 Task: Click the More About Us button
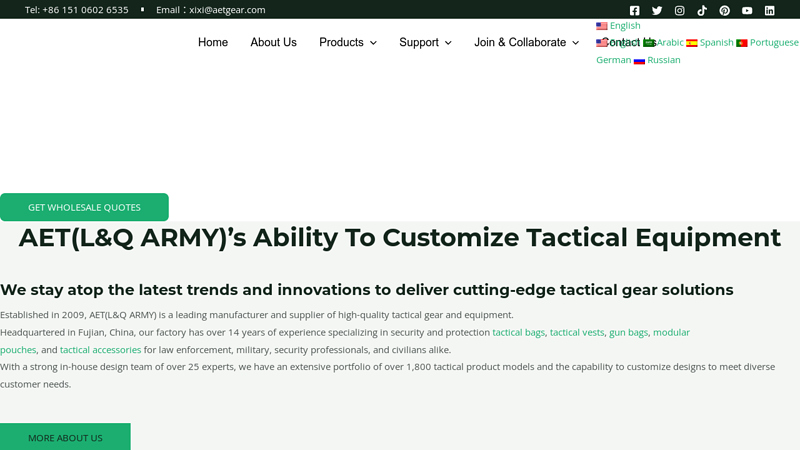tap(65, 437)
